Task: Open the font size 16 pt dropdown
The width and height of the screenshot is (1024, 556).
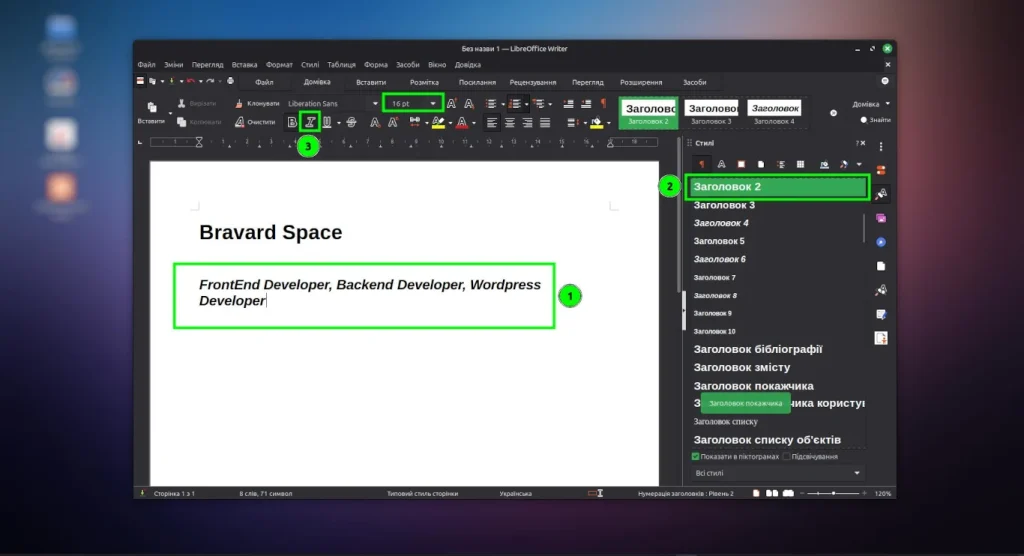Action: [433, 103]
